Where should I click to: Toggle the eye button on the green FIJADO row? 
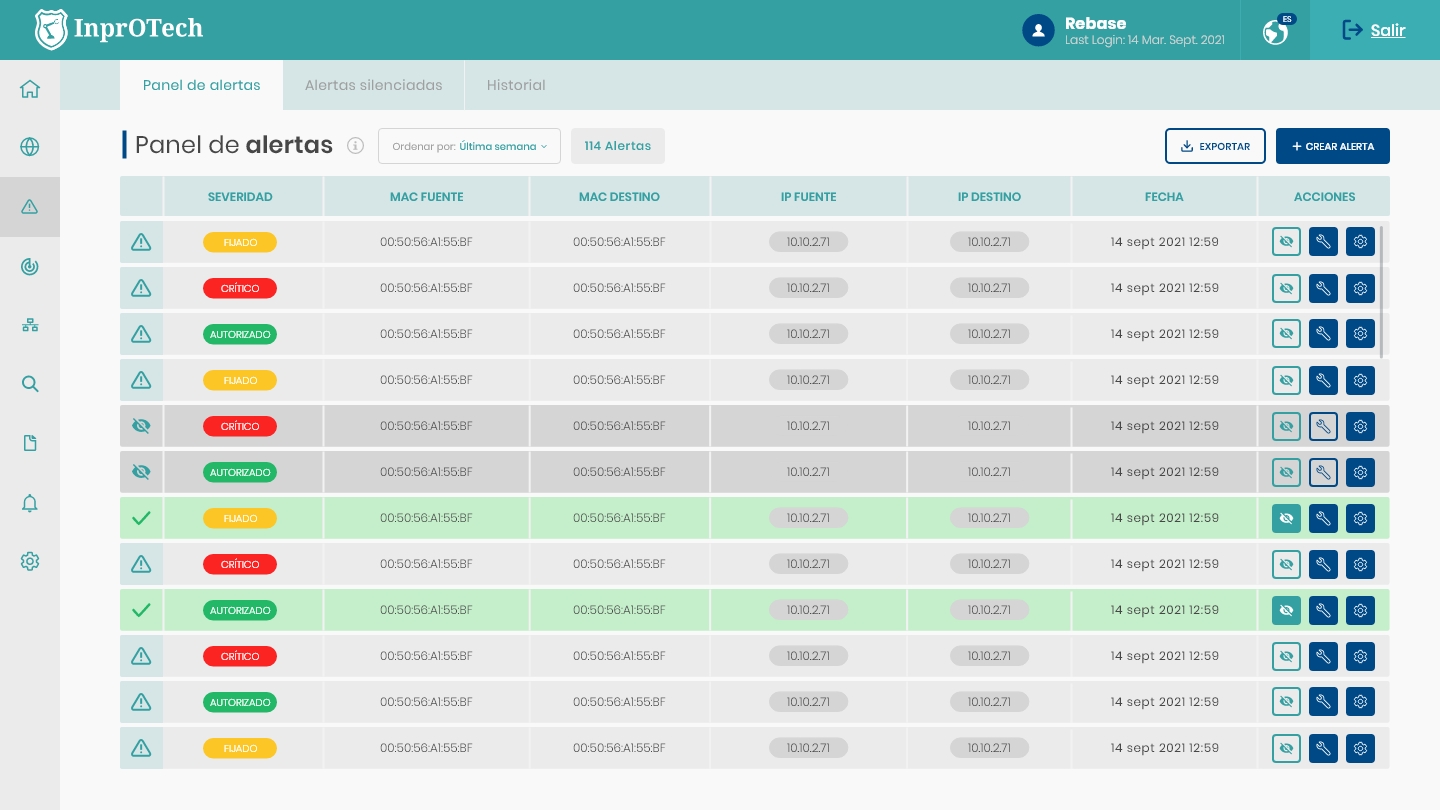1286,518
